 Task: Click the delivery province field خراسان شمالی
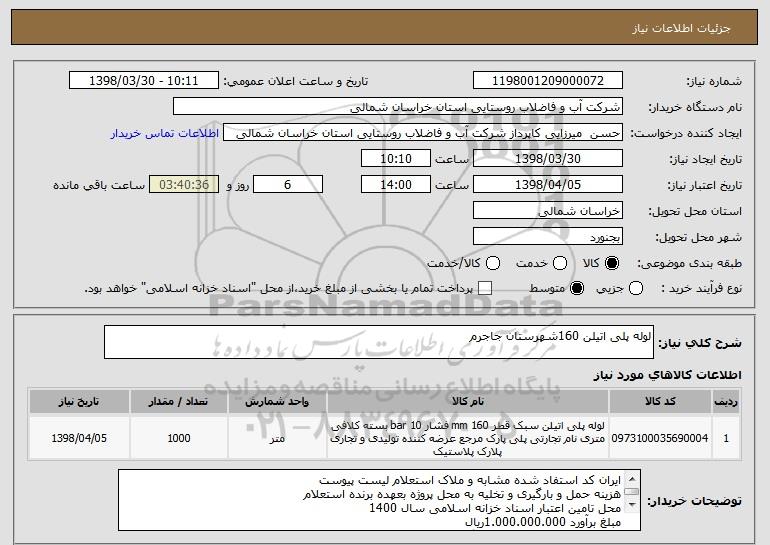pos(548,211)
